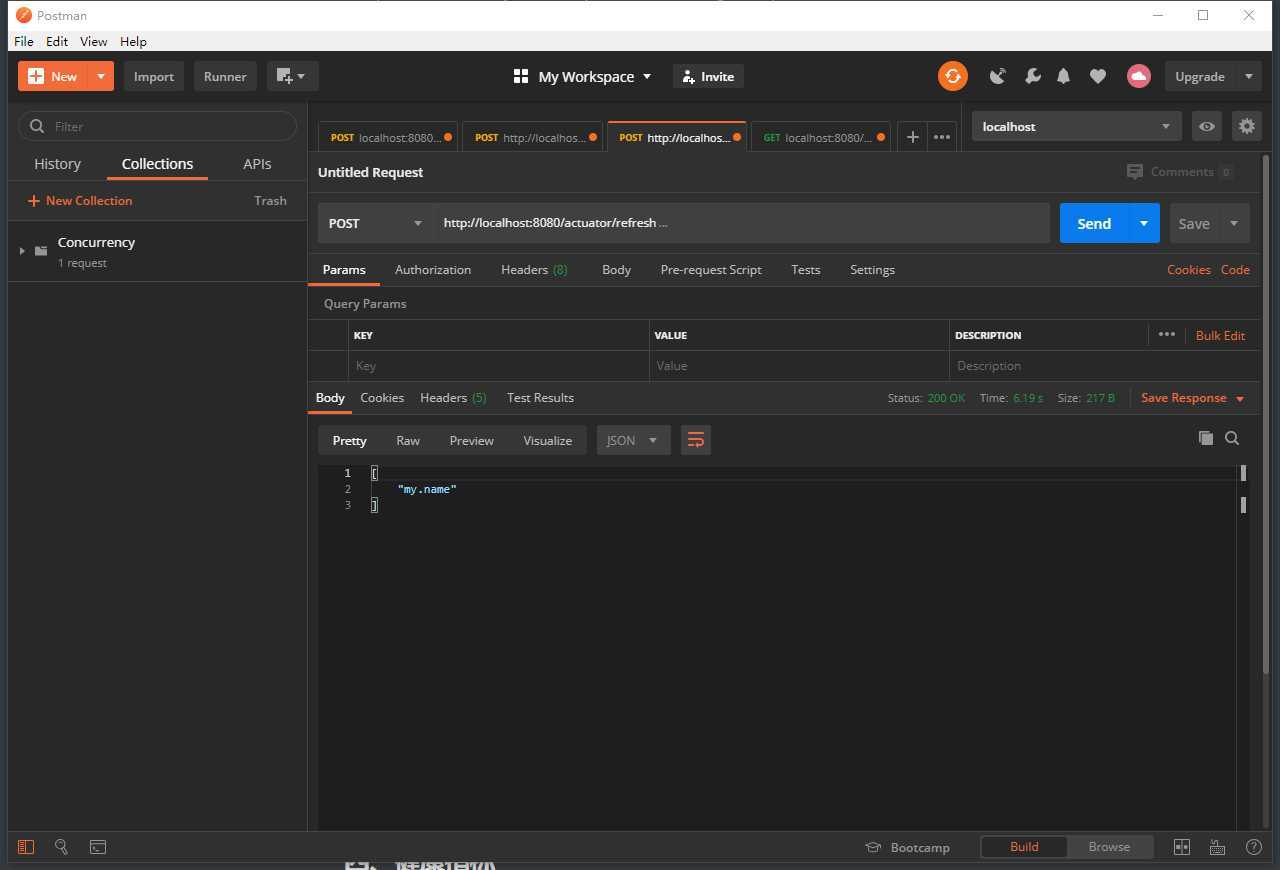Open the View menu
The image size is (1280, 870).
[x=93, y=41]
